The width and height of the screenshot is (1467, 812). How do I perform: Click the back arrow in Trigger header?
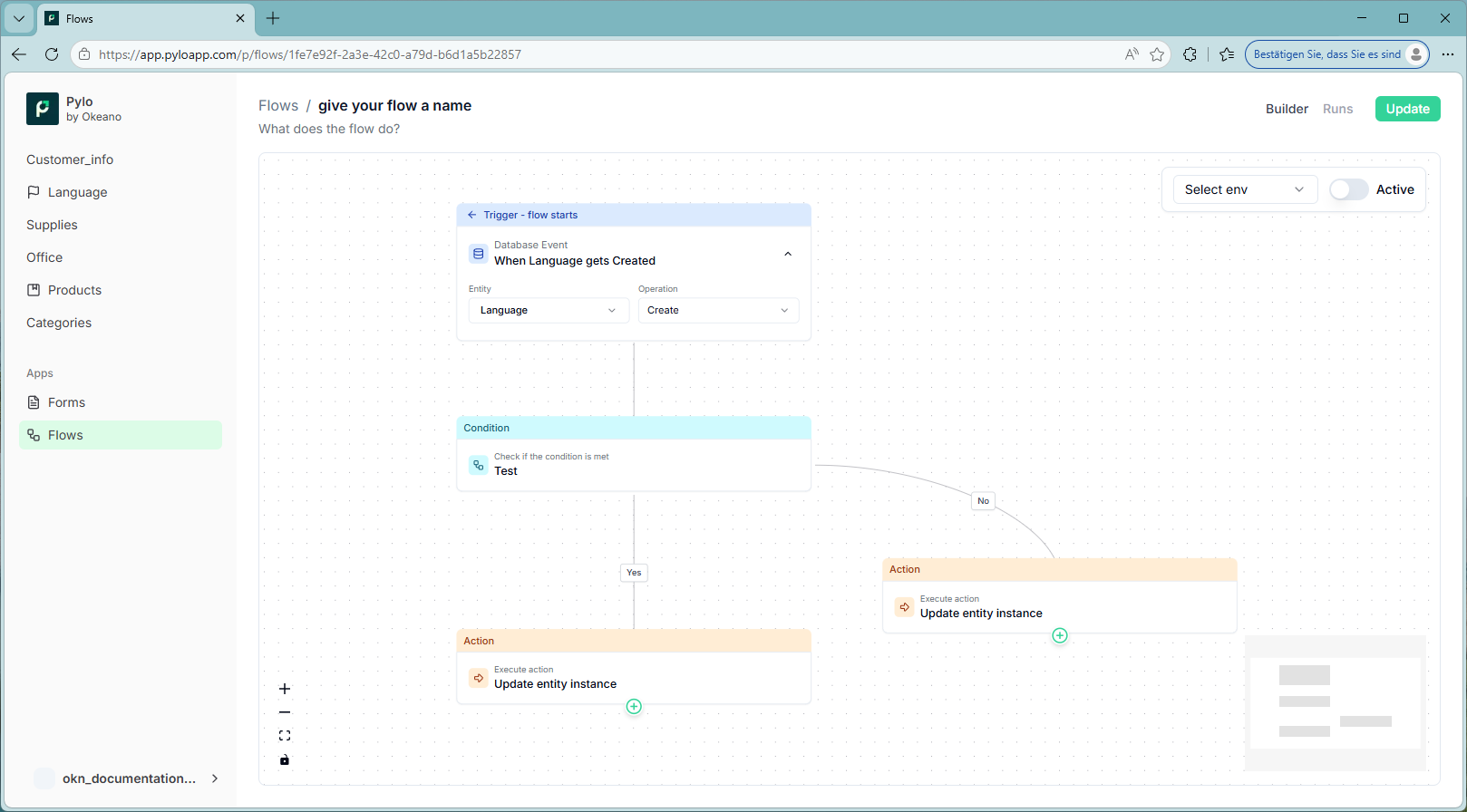click(x=471, y=215)
